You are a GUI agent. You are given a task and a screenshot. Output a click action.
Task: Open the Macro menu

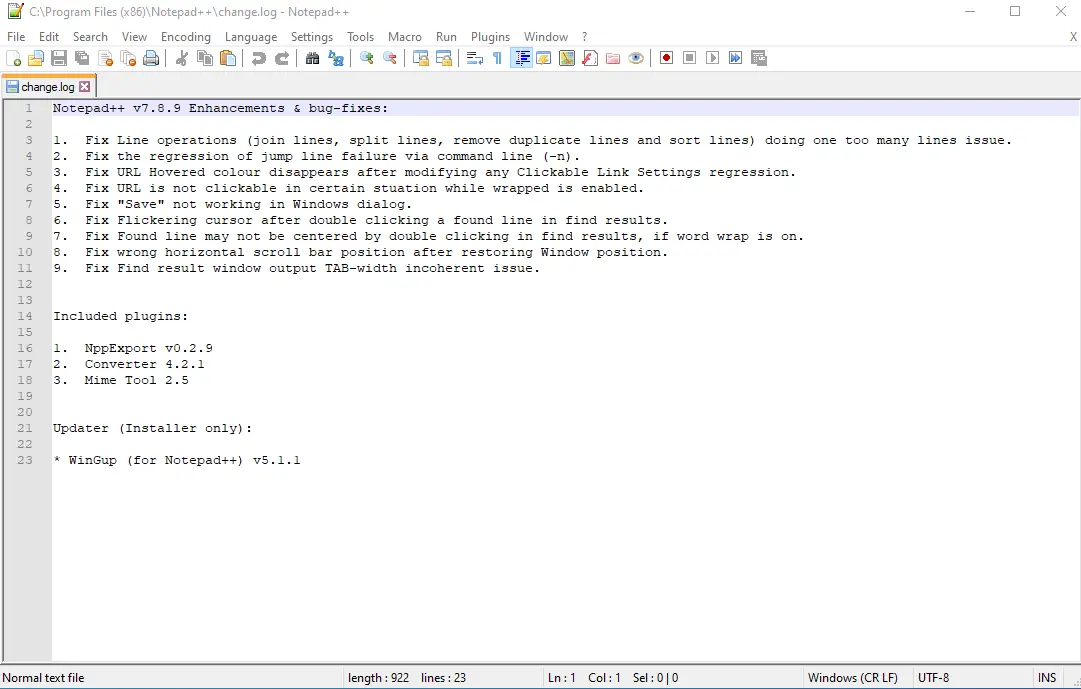pos(405,37)
